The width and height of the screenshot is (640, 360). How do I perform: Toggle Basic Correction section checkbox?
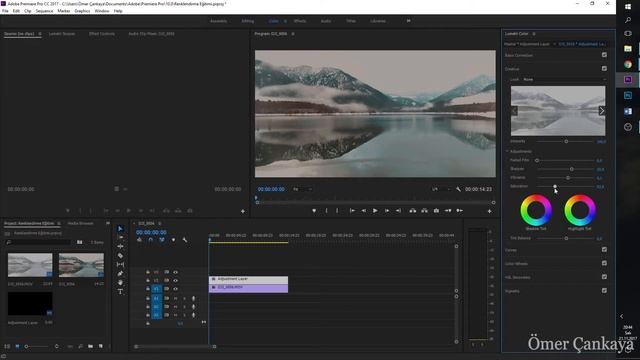click(604, 55)
